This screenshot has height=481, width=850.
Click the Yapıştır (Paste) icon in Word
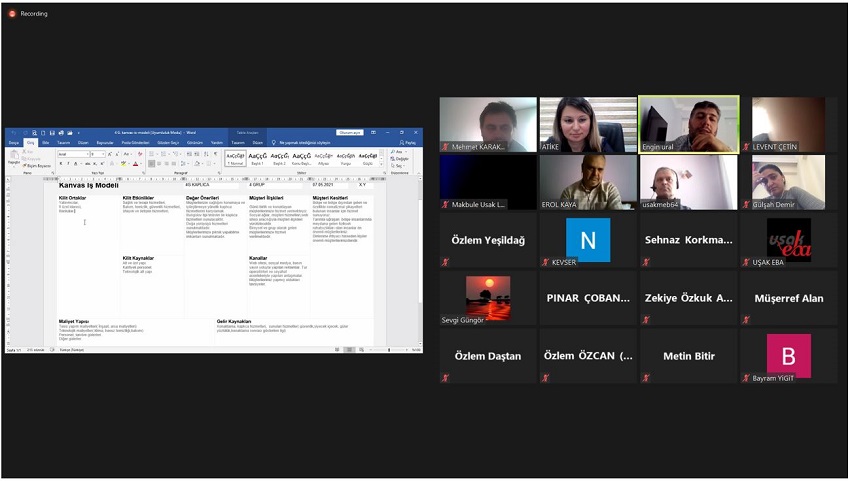[x=13, y=157]
